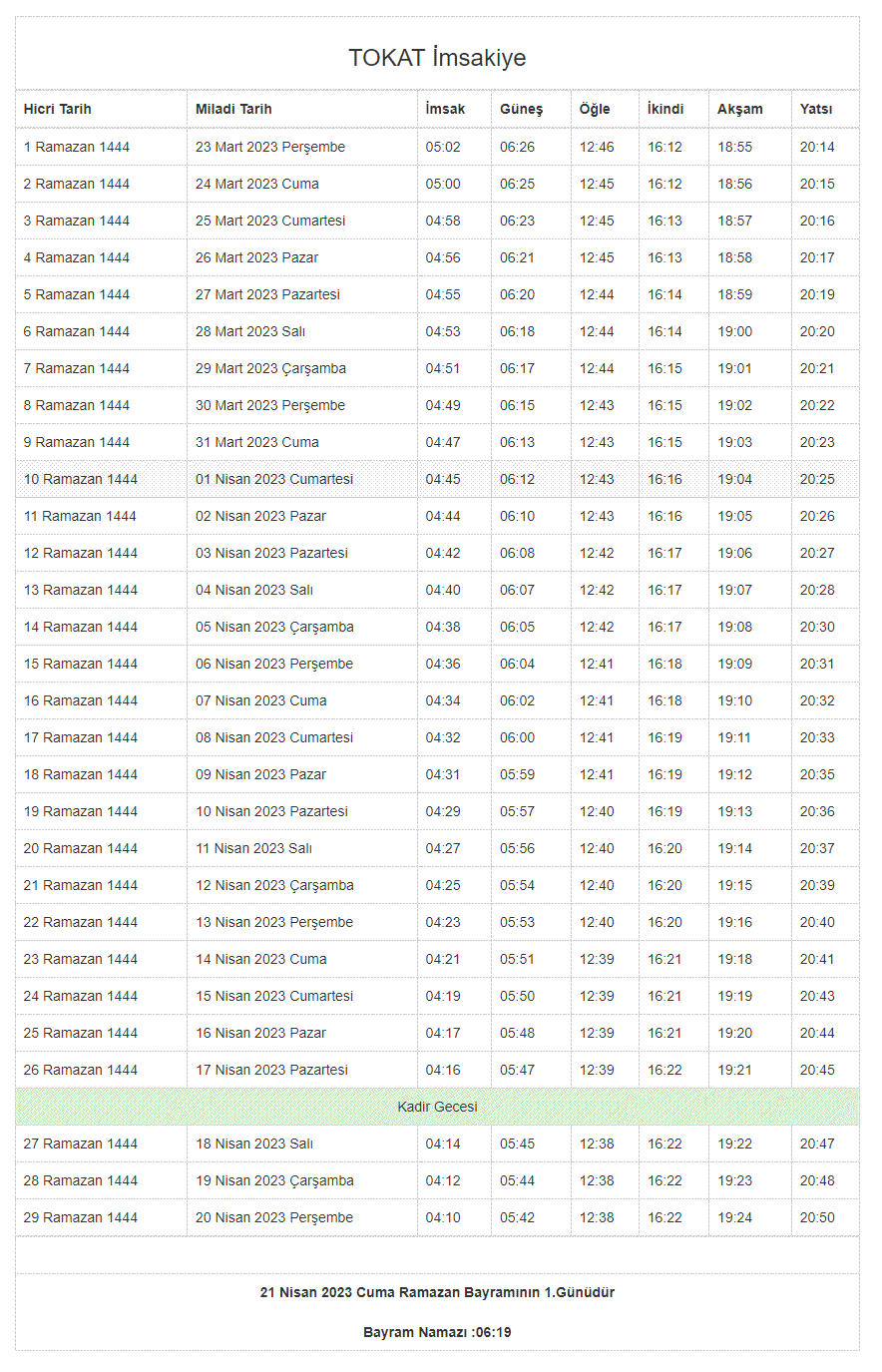Click the 23 Mart 2023 Perşembe date

[x=270, y=147]
